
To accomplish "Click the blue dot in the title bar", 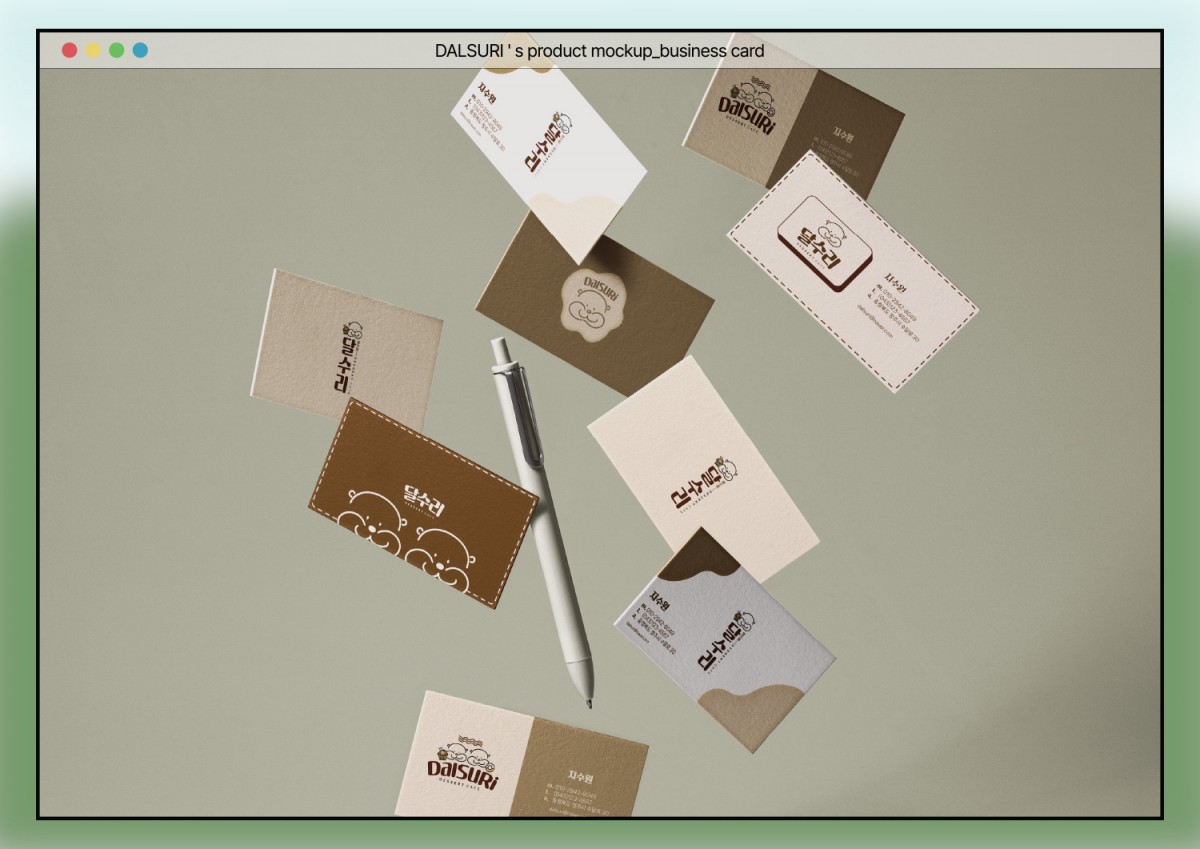I will [x=140, y=50].
